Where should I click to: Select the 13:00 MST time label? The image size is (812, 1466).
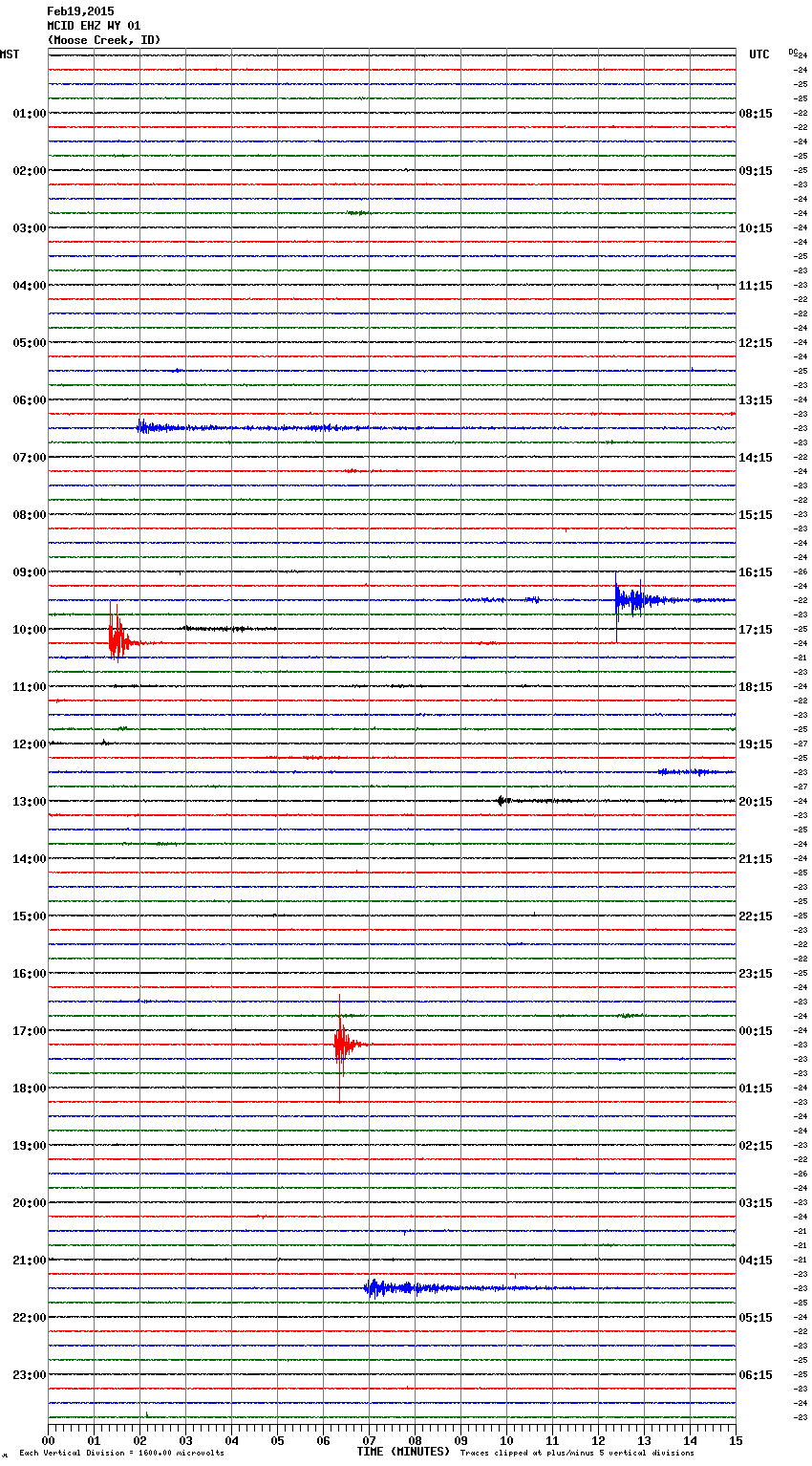pos(29,802)
